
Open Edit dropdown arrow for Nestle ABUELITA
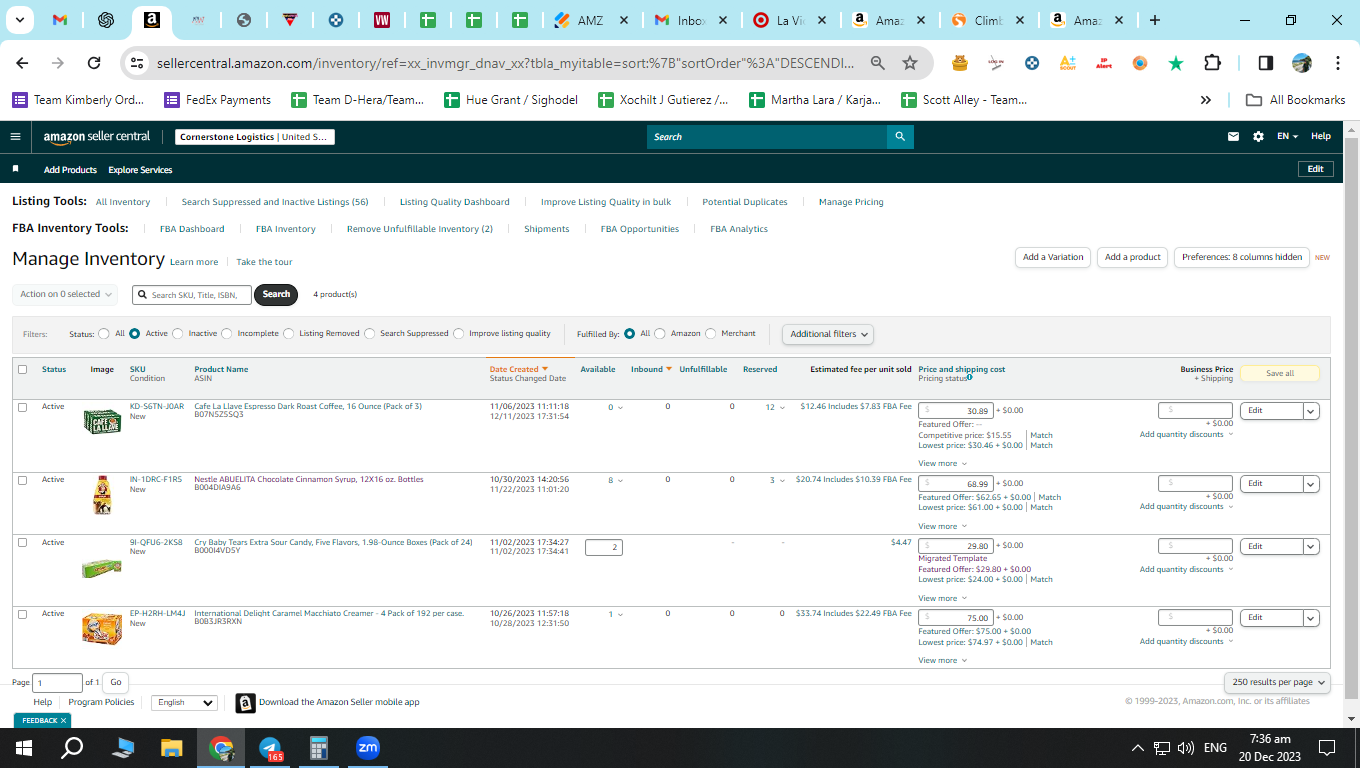(x=1311, y=484)
